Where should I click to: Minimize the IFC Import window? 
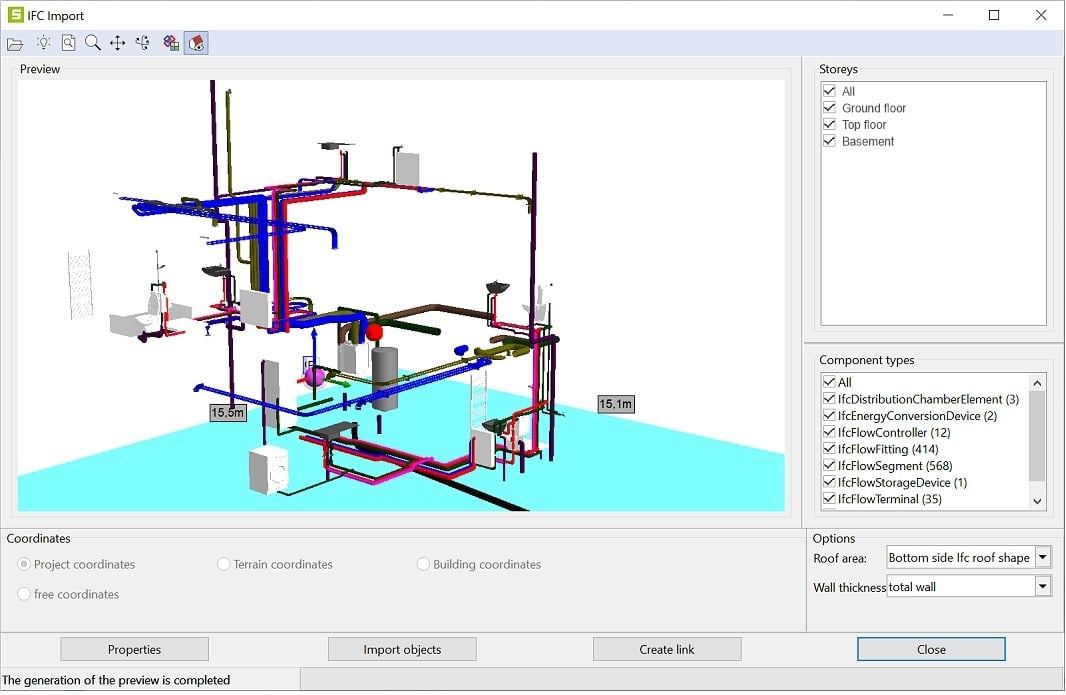pos(948,15)
